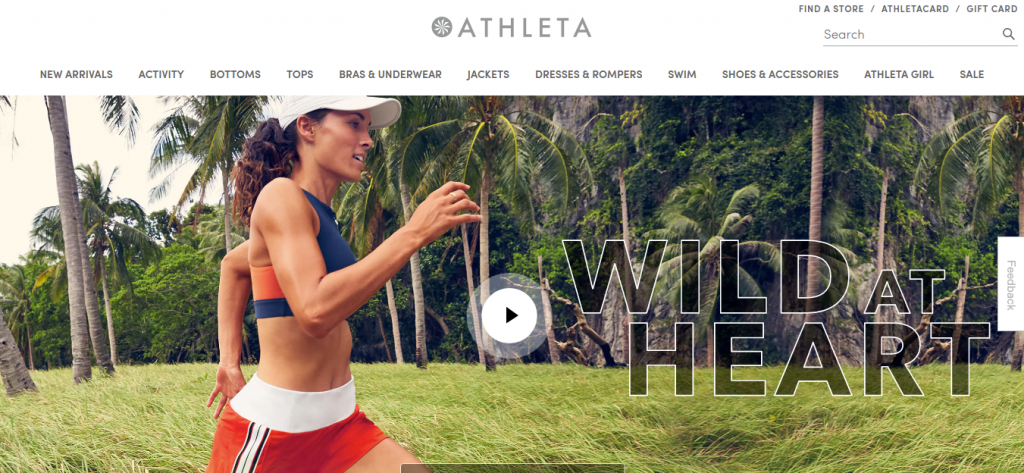Open the Activity menu
The width and height of the screenshot is (1024, 473).
pyautogui.click(x=161, y=74)
